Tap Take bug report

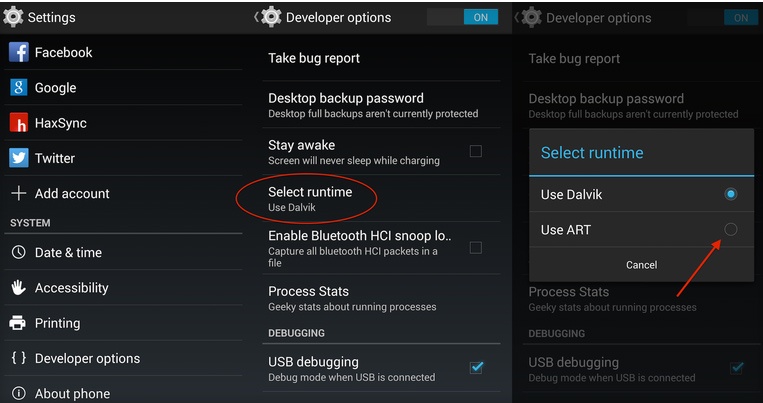click(314, 58)
